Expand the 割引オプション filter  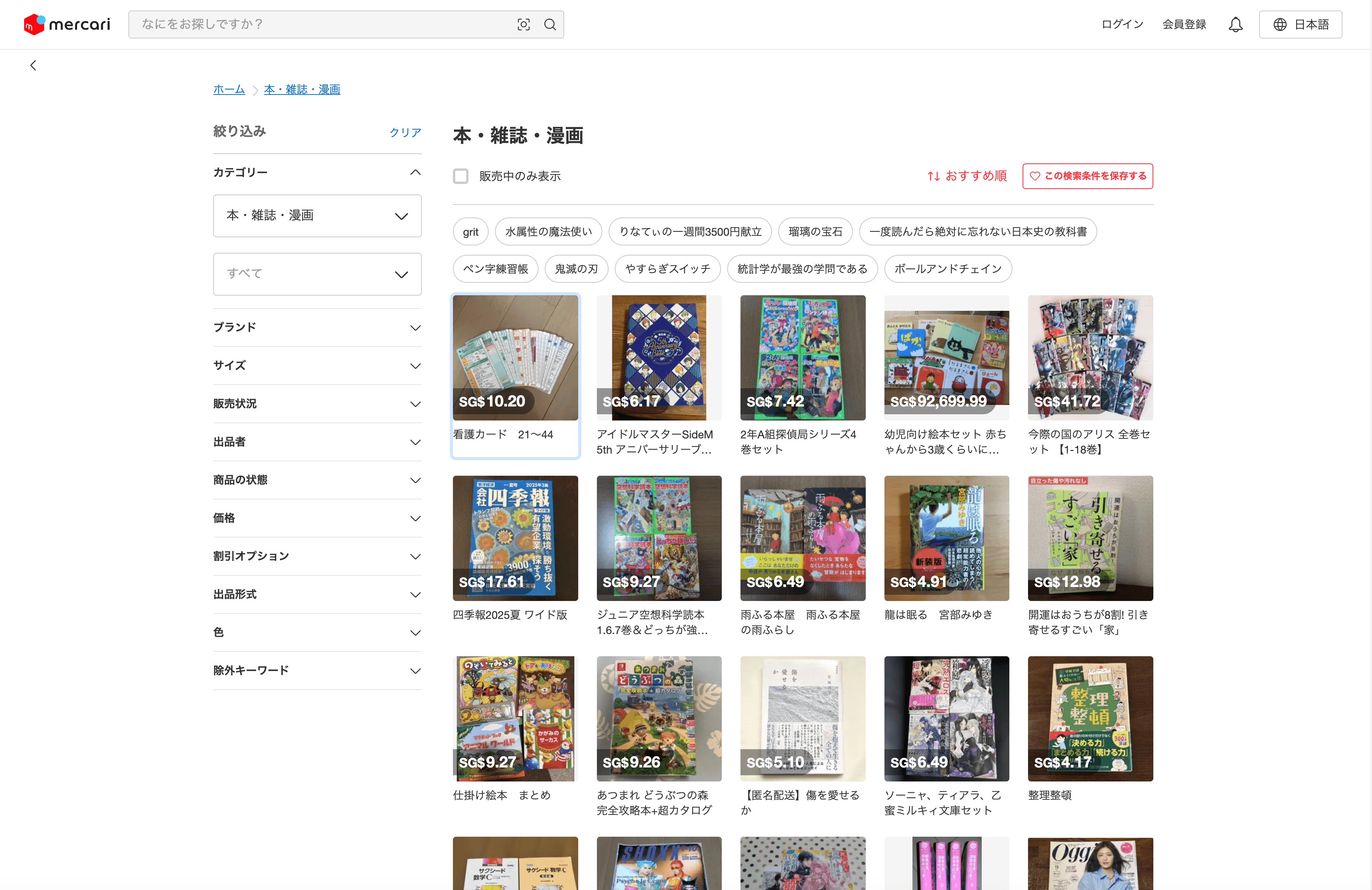(317, 556)
